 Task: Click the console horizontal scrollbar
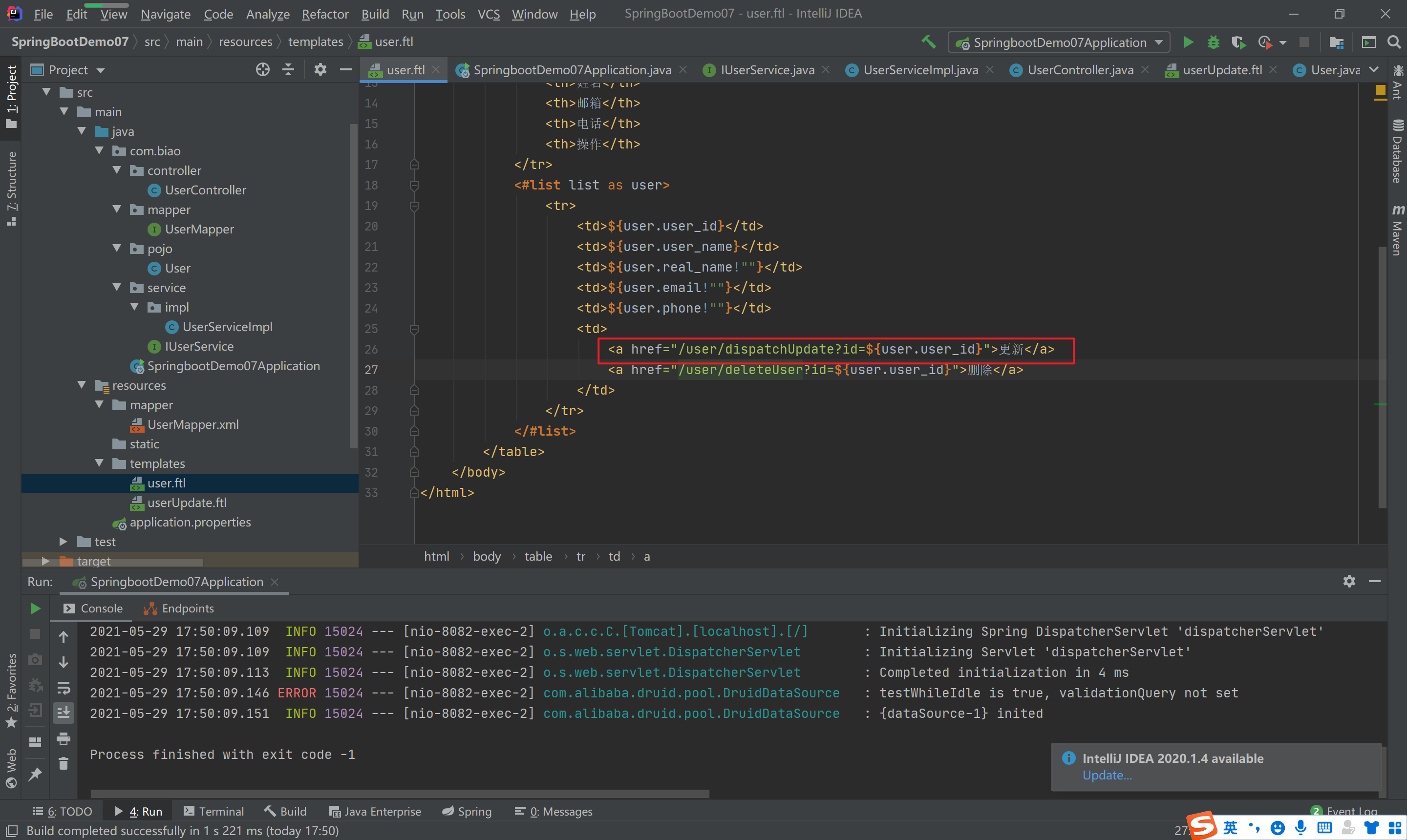tap(399, 794)
